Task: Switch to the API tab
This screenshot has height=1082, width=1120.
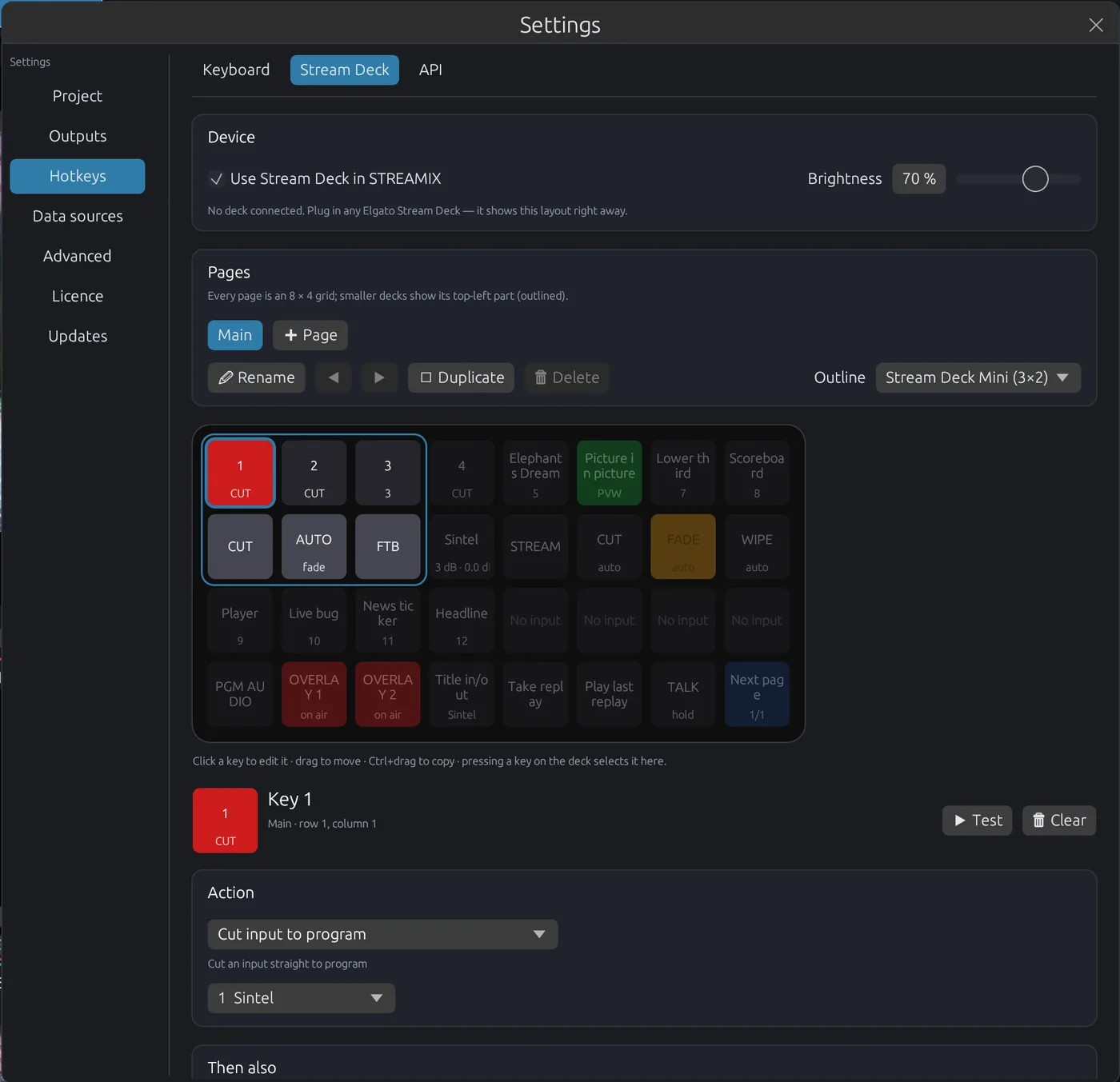Action: 430,70
